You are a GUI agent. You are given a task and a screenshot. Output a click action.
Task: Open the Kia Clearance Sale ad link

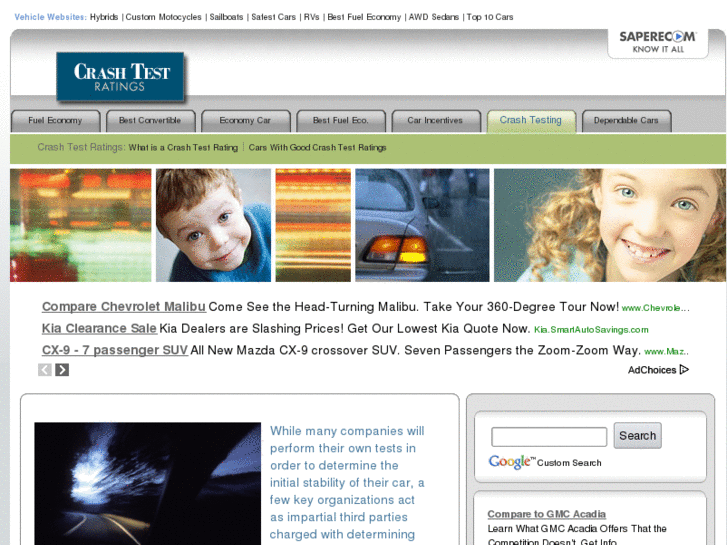click(x=99, y=328)
